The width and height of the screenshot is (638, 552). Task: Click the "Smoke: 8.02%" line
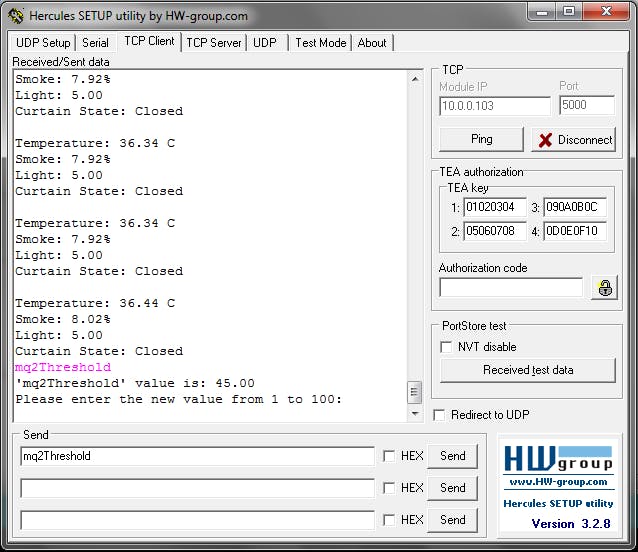[63, 319]
